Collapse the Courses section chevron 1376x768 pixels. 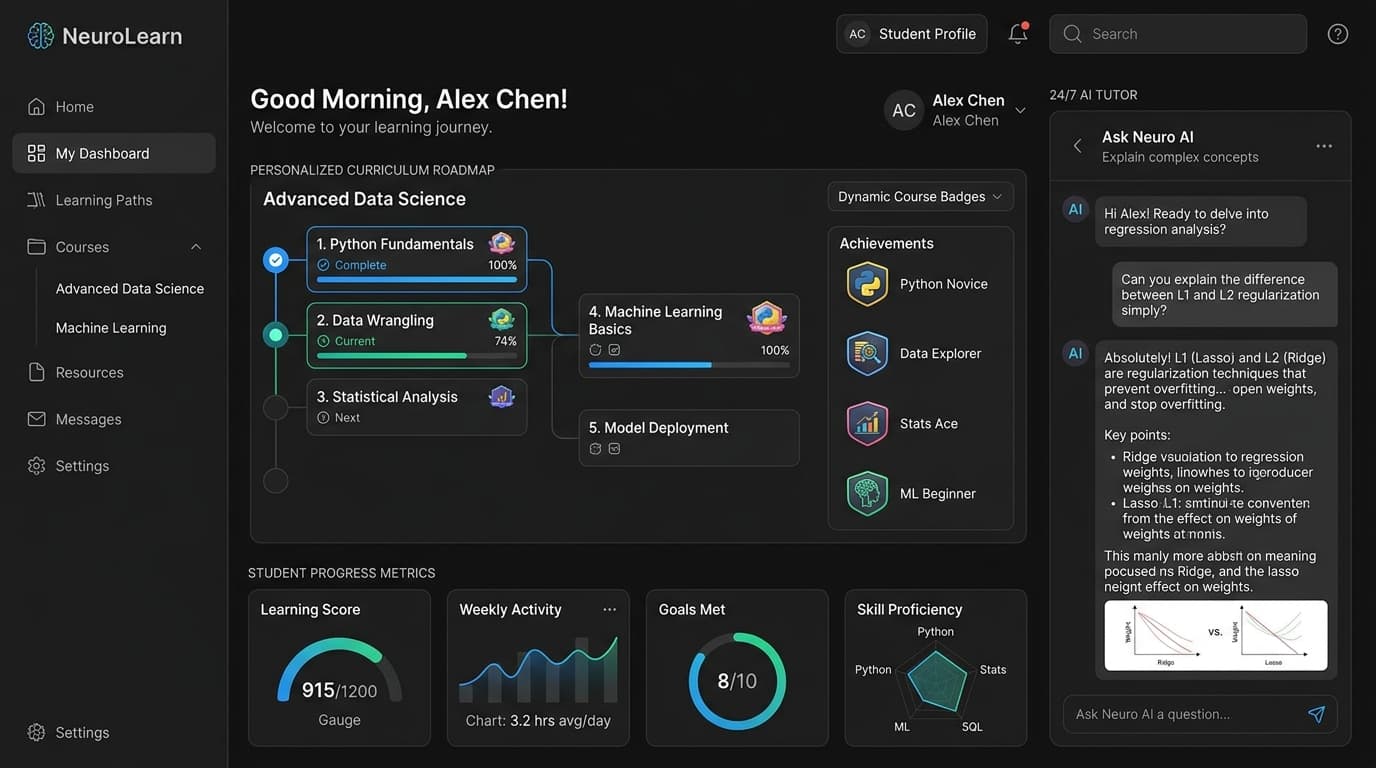pyautogui.click(x=196, y=247)
